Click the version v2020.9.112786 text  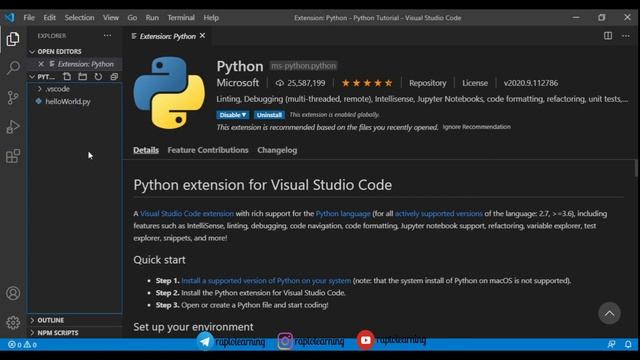coord(531,83)
